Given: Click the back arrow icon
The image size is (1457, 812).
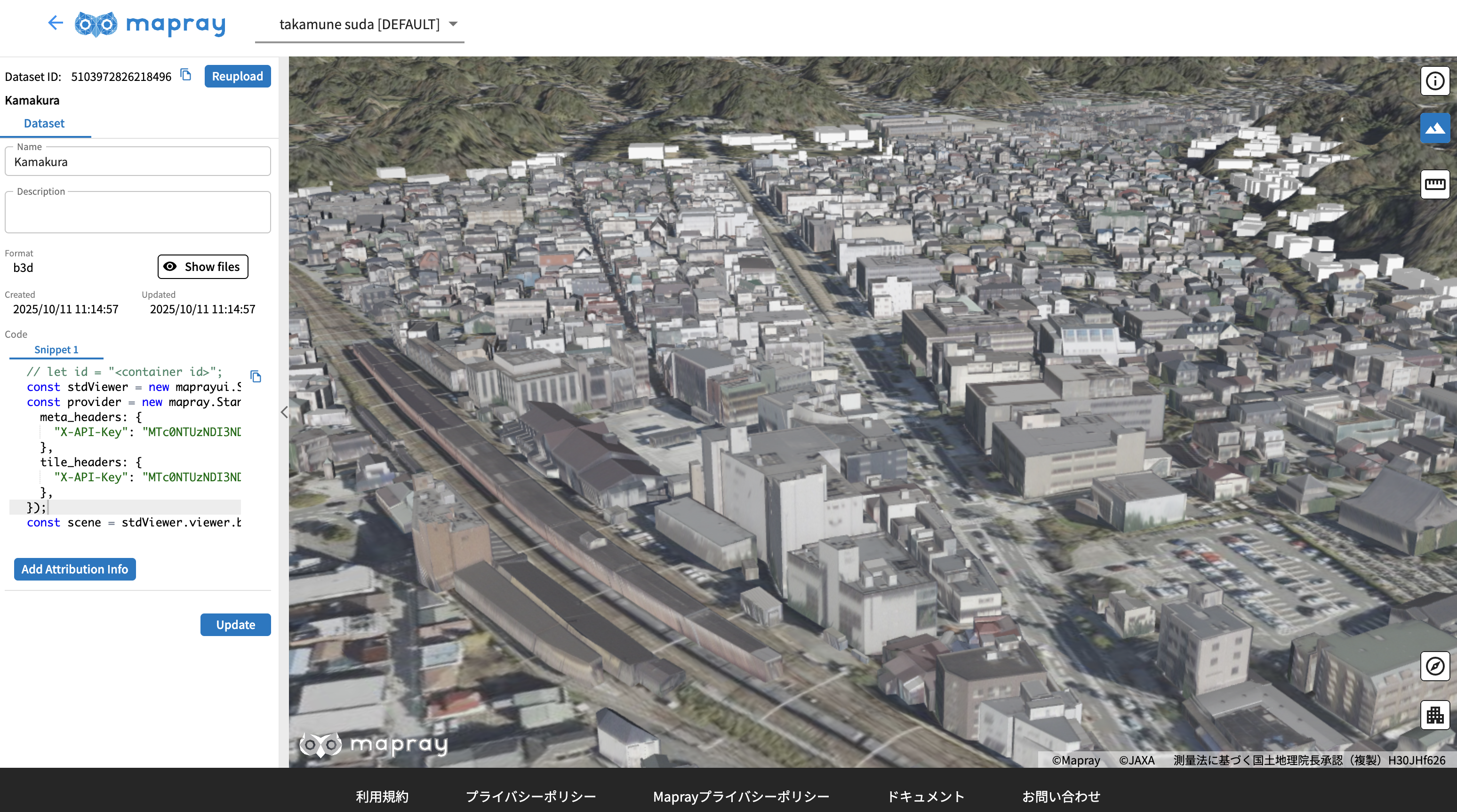Looking at the screenshot, I should click(x=56, y=23).
